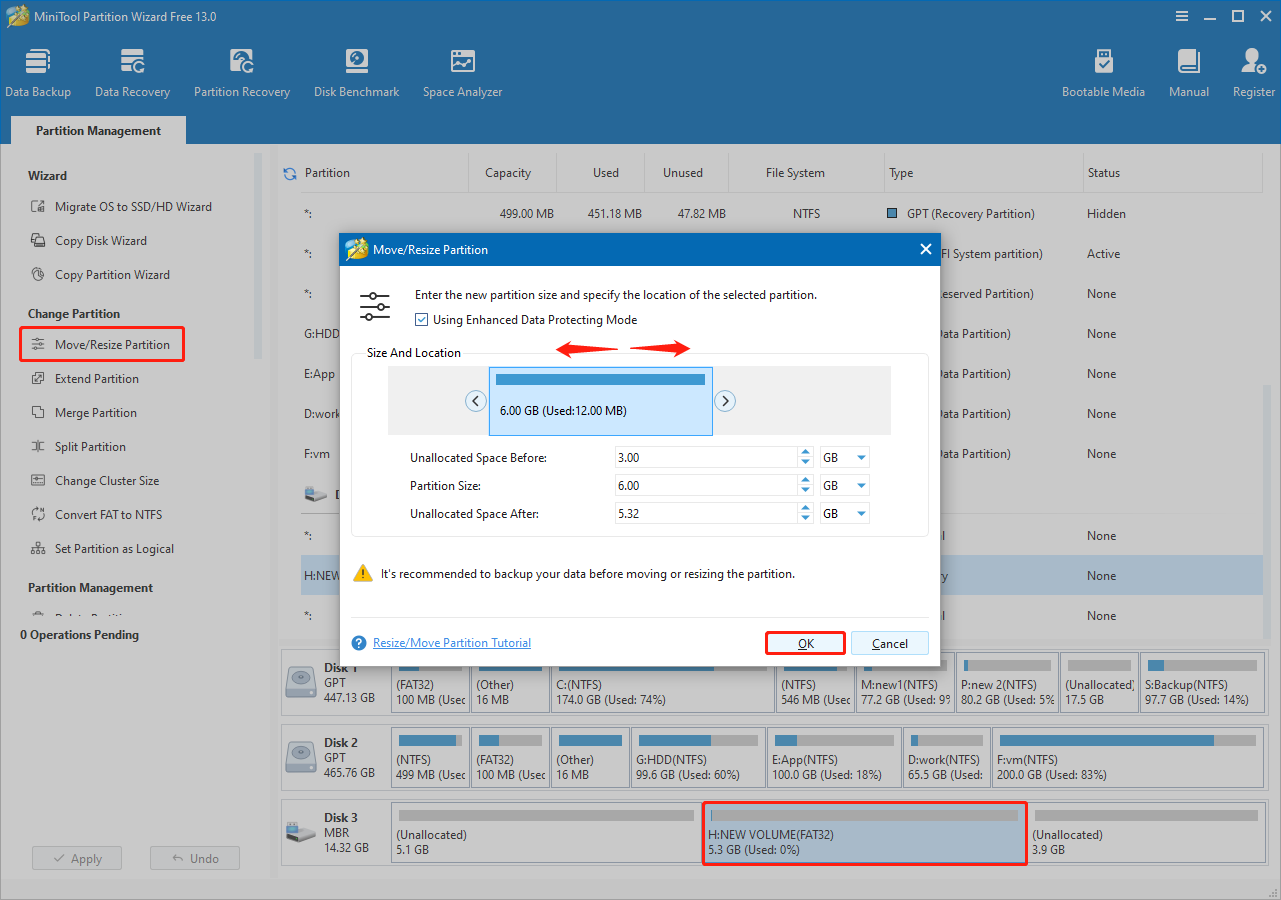Select Partition Recovery from toolbar
The width and height of the screenshot is (1281, 900).
pyautogui.click(x=241, y=70)
